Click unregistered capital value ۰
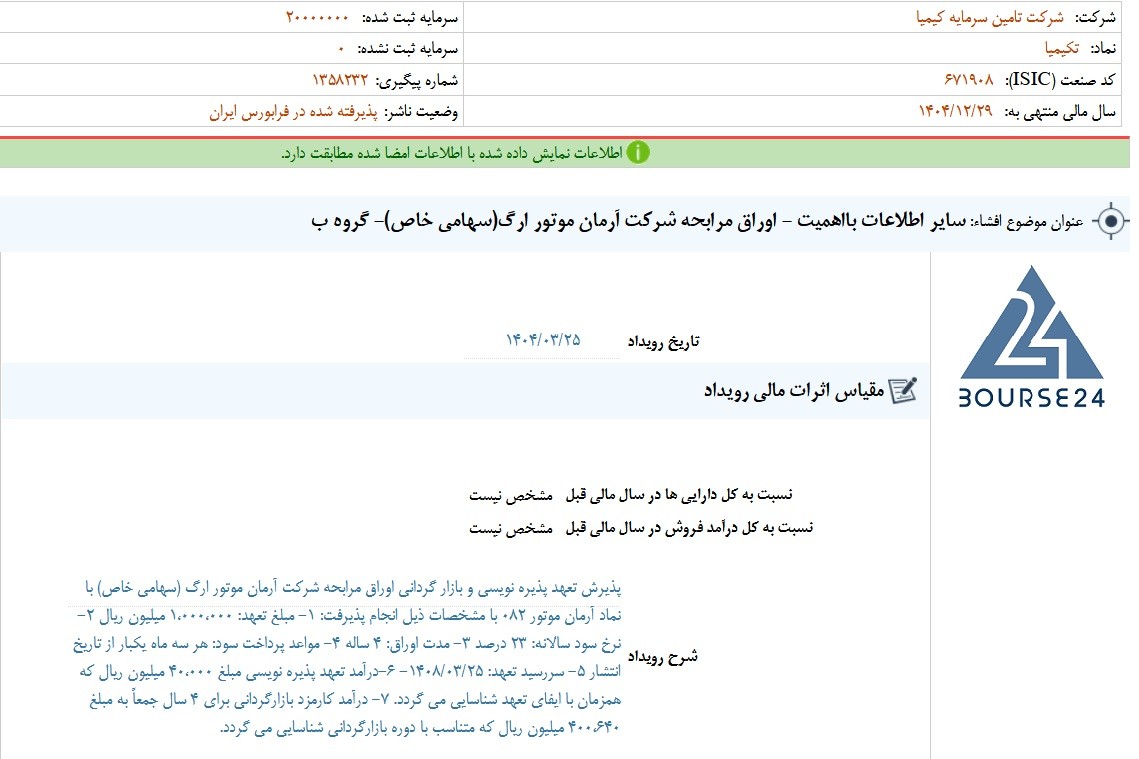1139x759 pixels. (341, 49)
